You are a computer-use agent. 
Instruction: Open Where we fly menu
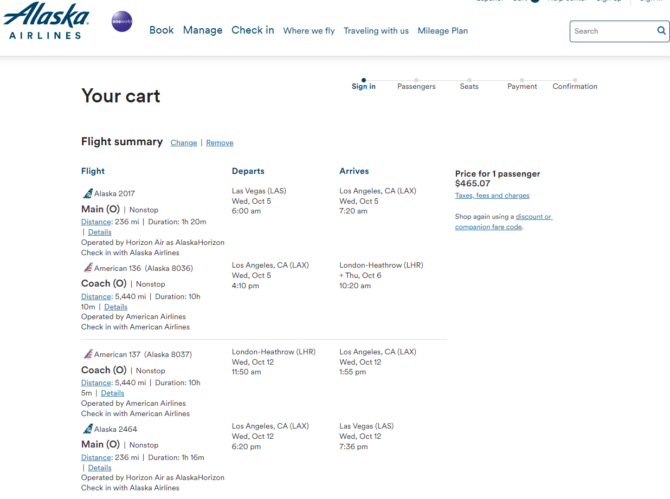pyautogui.click(x=309, y=31)
